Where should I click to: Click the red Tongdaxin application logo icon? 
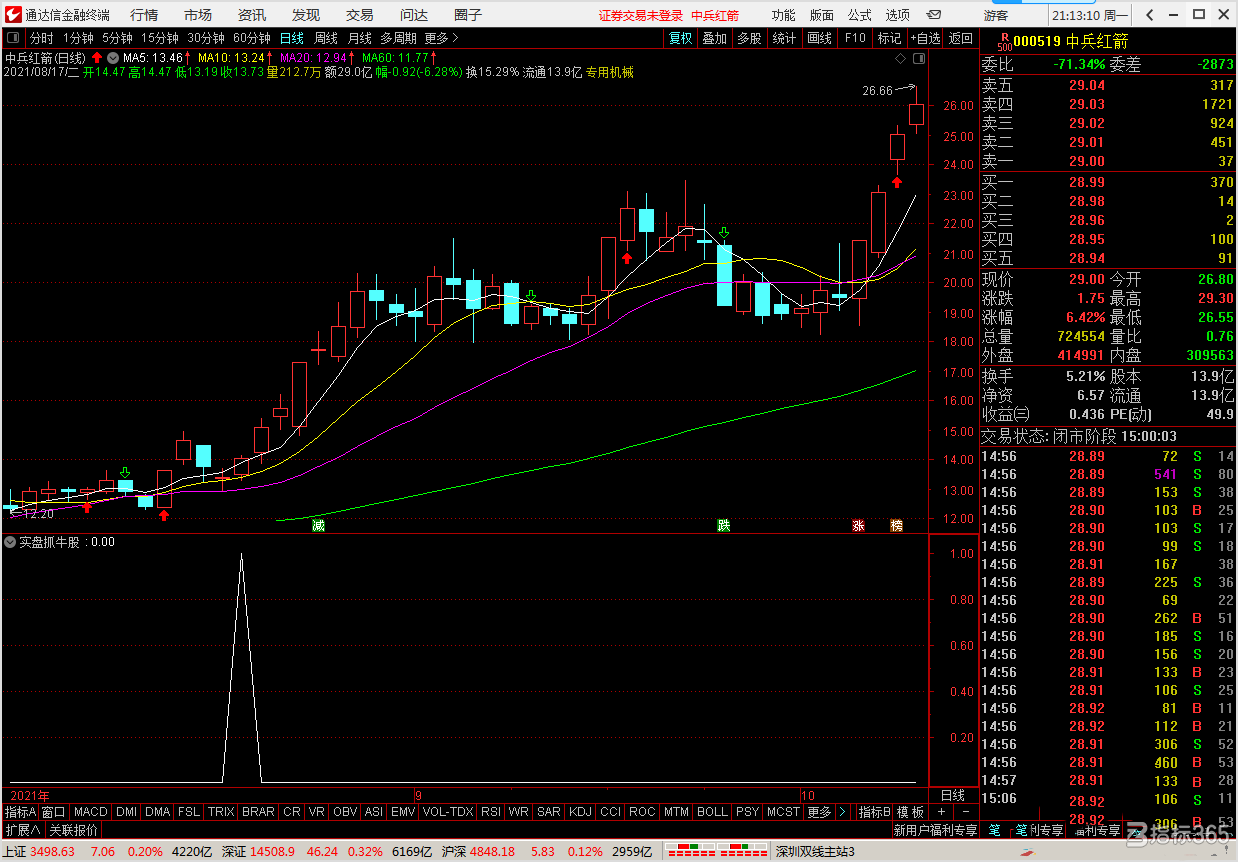point(13,15)
